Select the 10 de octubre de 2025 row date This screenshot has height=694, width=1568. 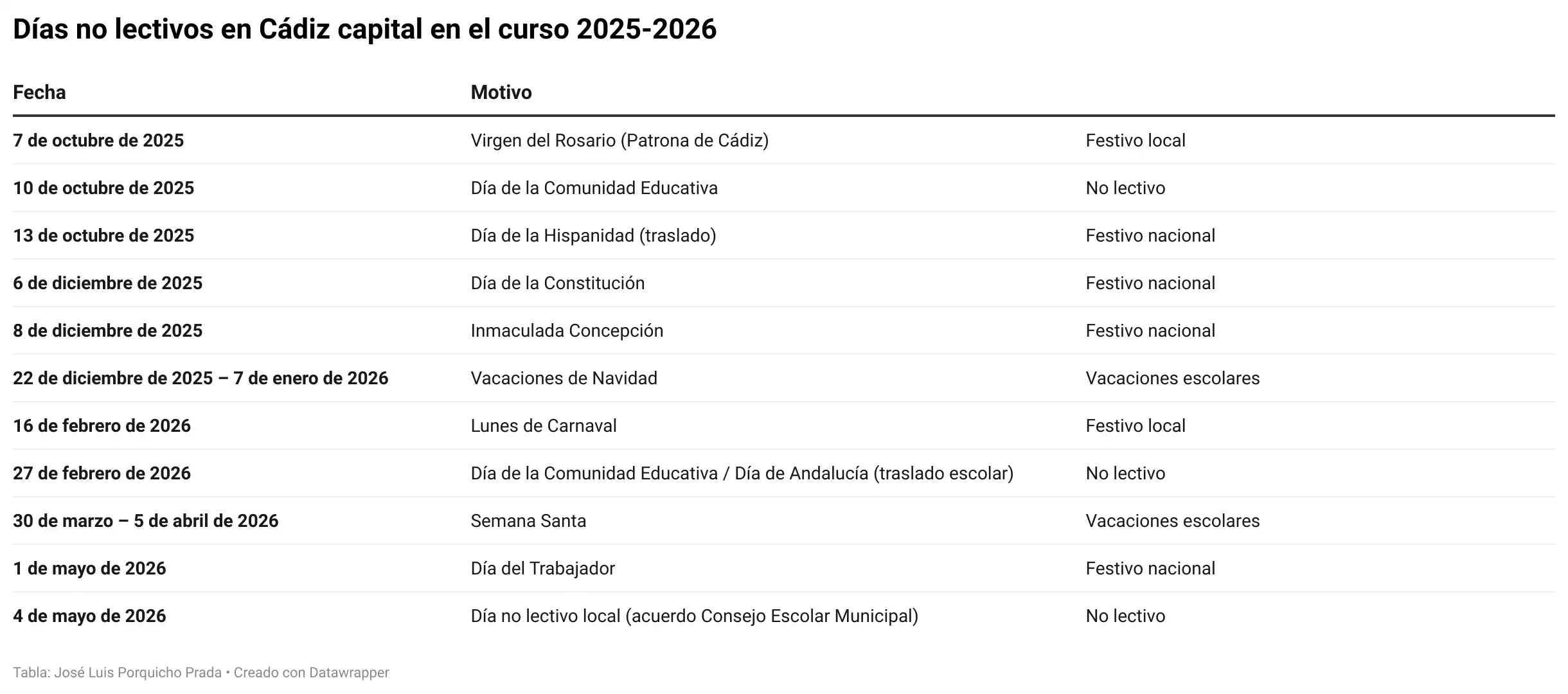[x=103, y=188]
